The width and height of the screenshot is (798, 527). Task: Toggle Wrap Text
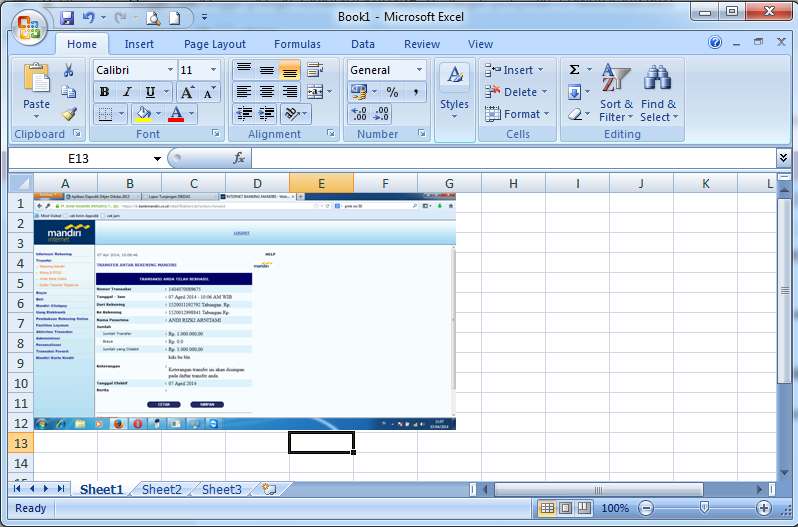316,70
